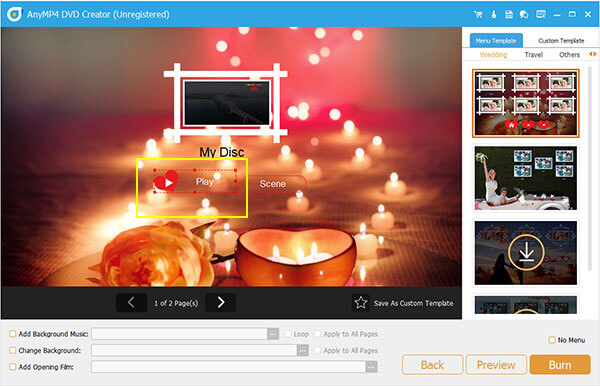Screen dimensions: 600x386
Task: Select the second wedding car template thumbnail
Action: [526, 178]
